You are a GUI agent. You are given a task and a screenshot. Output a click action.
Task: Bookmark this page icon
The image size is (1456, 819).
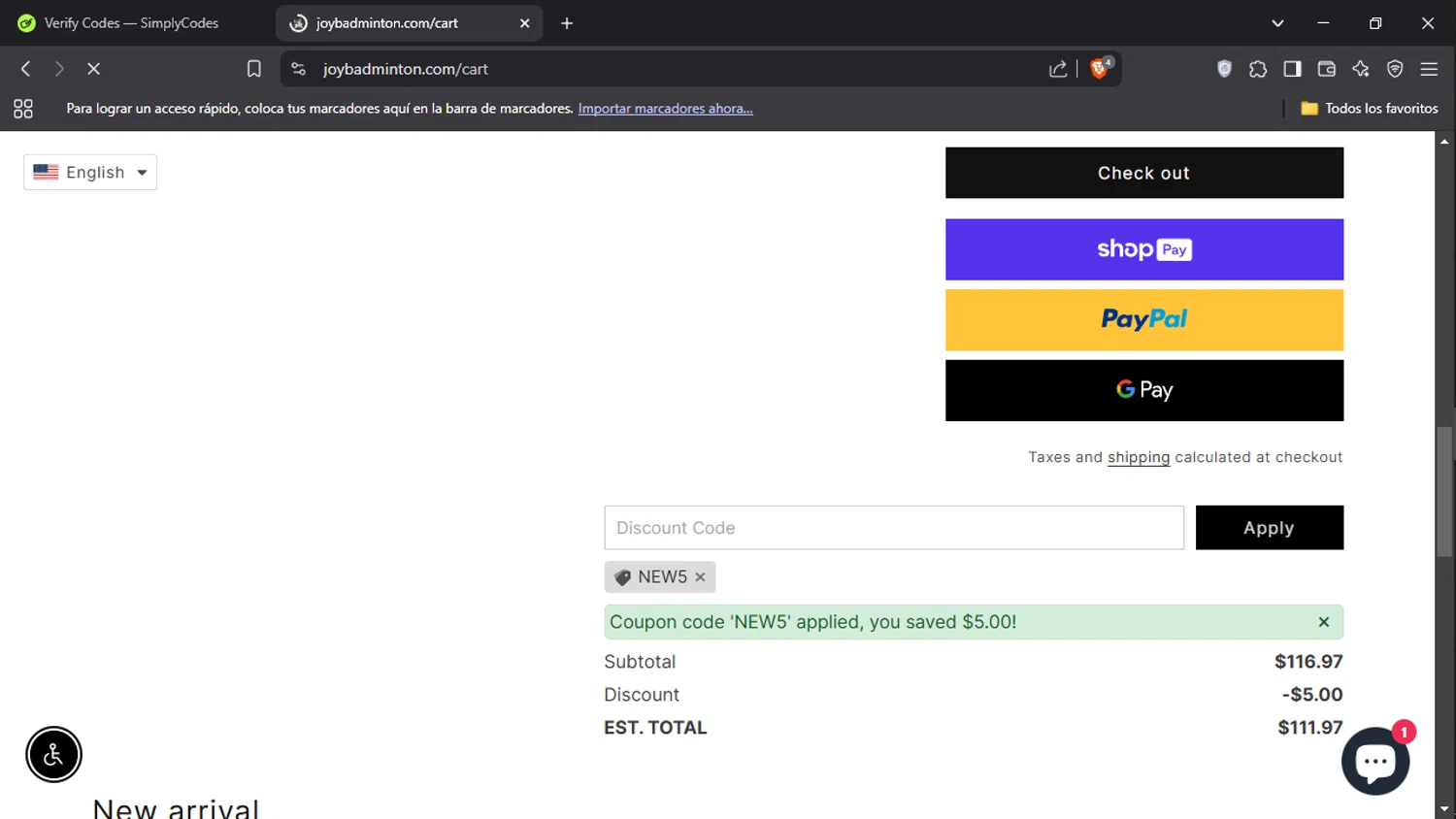pyautogui.click(x=253, y=69)
